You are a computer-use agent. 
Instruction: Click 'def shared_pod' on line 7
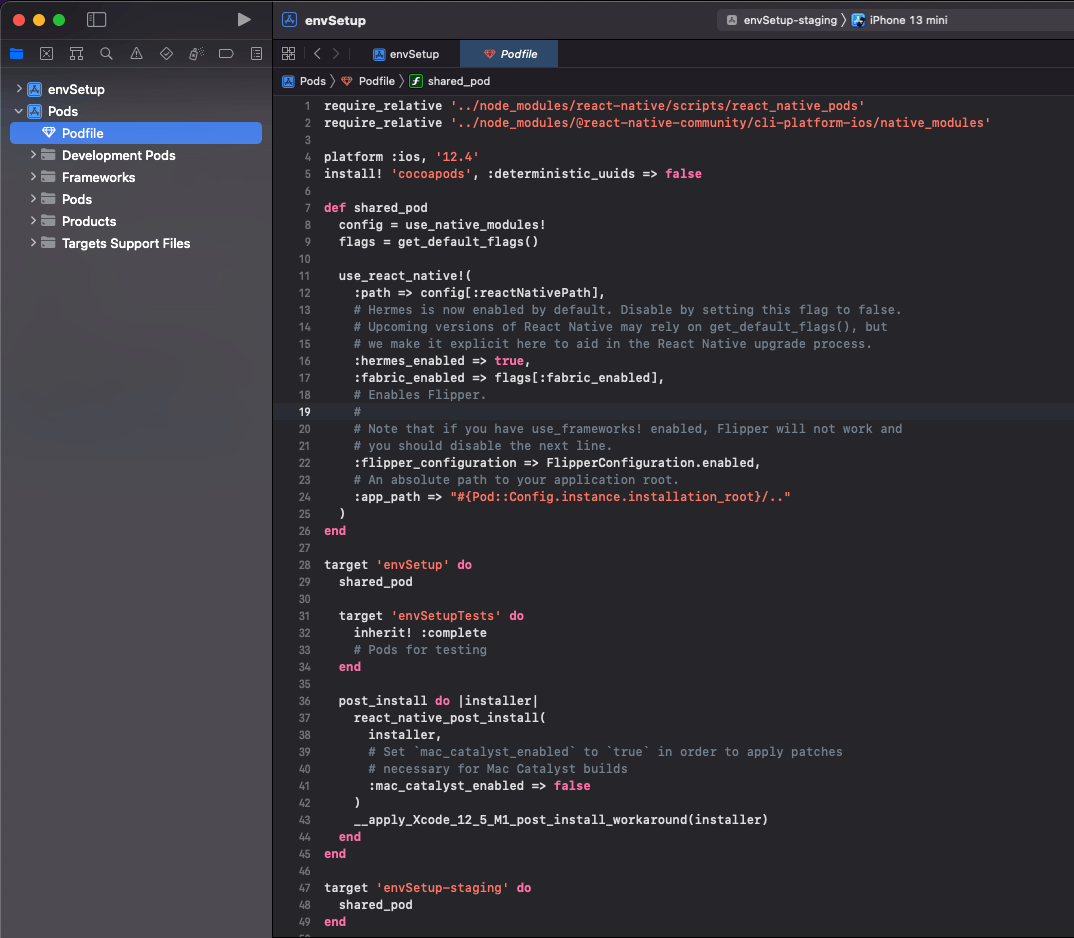pos(375,208)
